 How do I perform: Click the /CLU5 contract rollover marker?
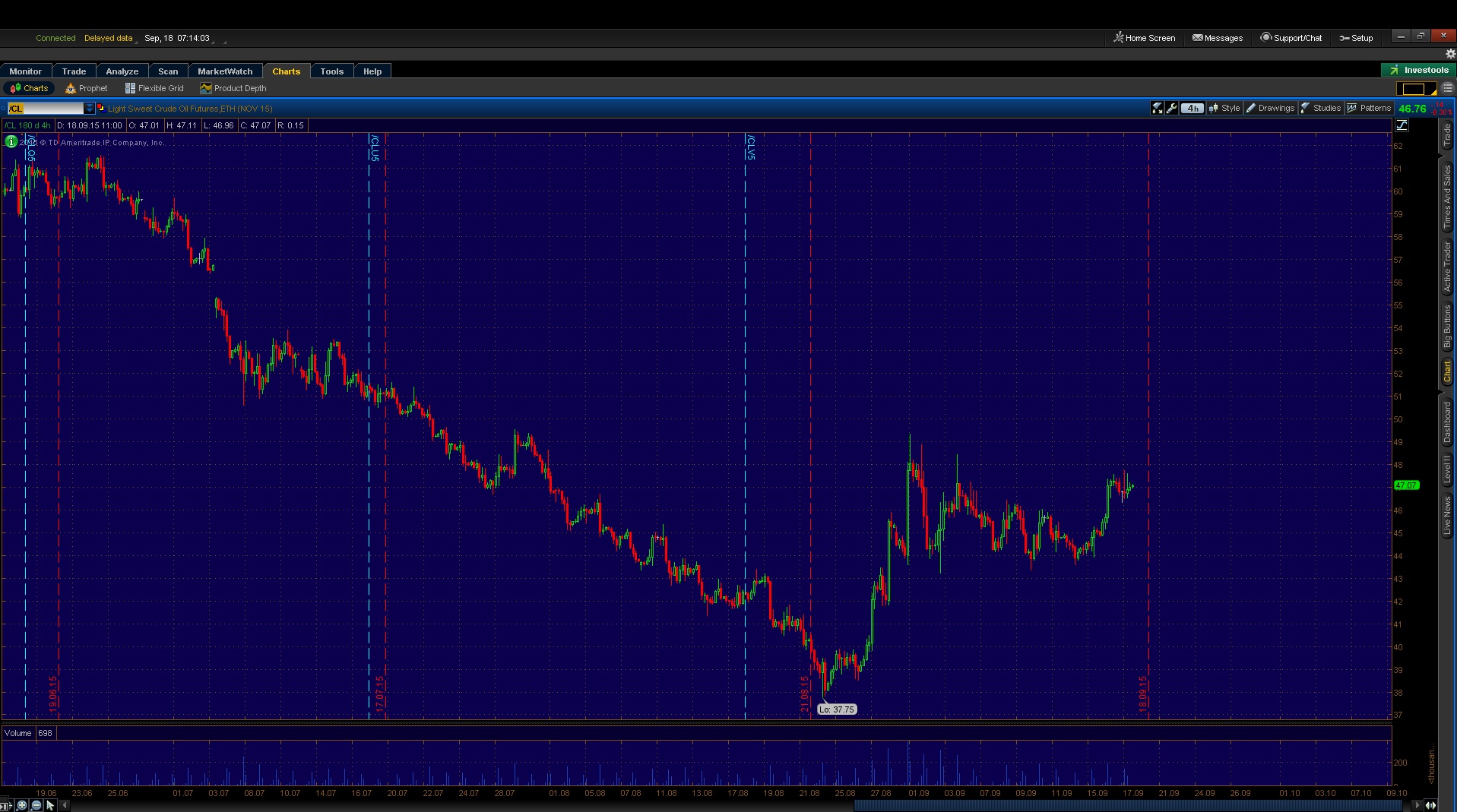tap(375, 147)
